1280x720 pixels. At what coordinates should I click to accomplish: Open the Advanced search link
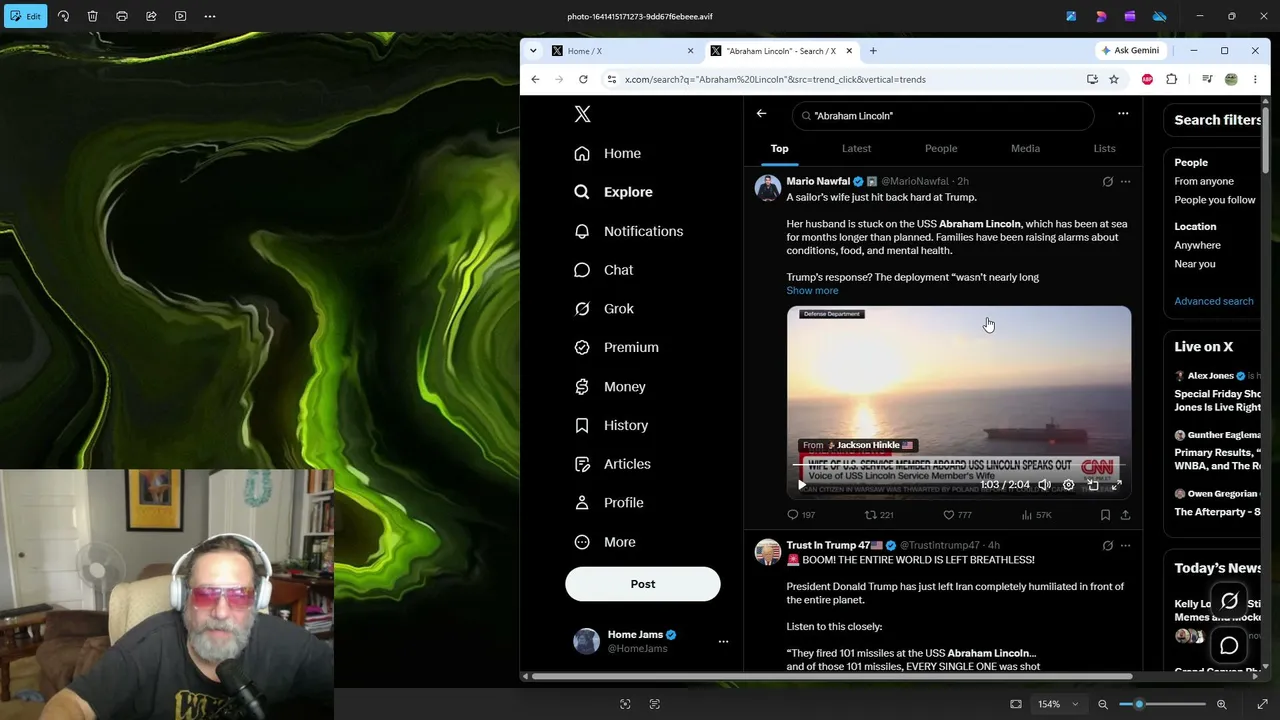point(1214,301)
